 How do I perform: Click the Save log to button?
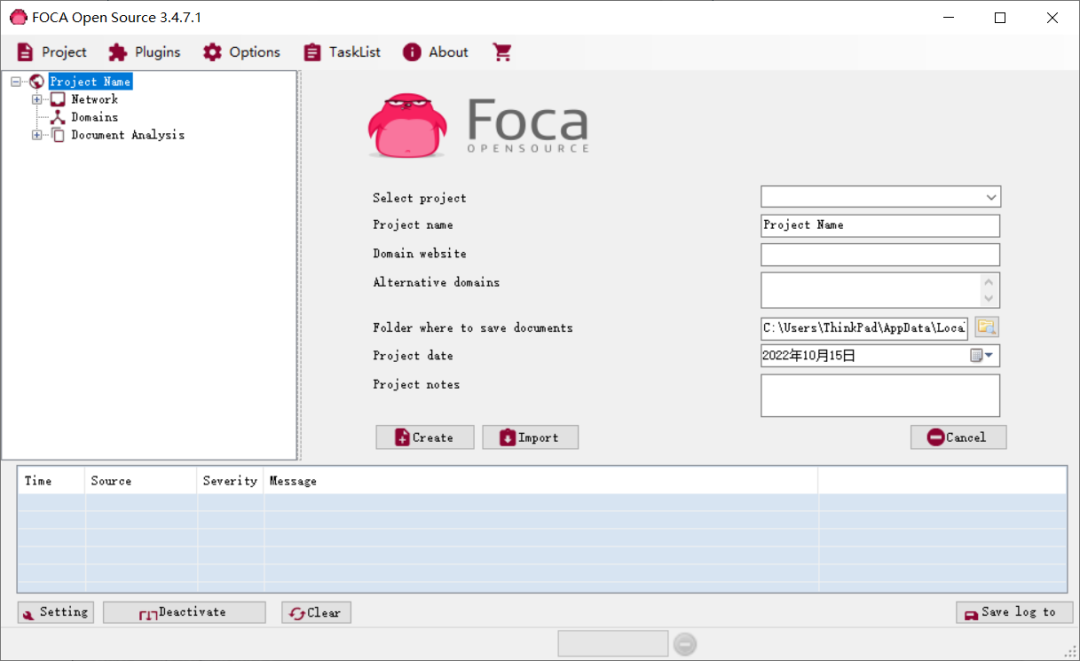(1014, 612)
